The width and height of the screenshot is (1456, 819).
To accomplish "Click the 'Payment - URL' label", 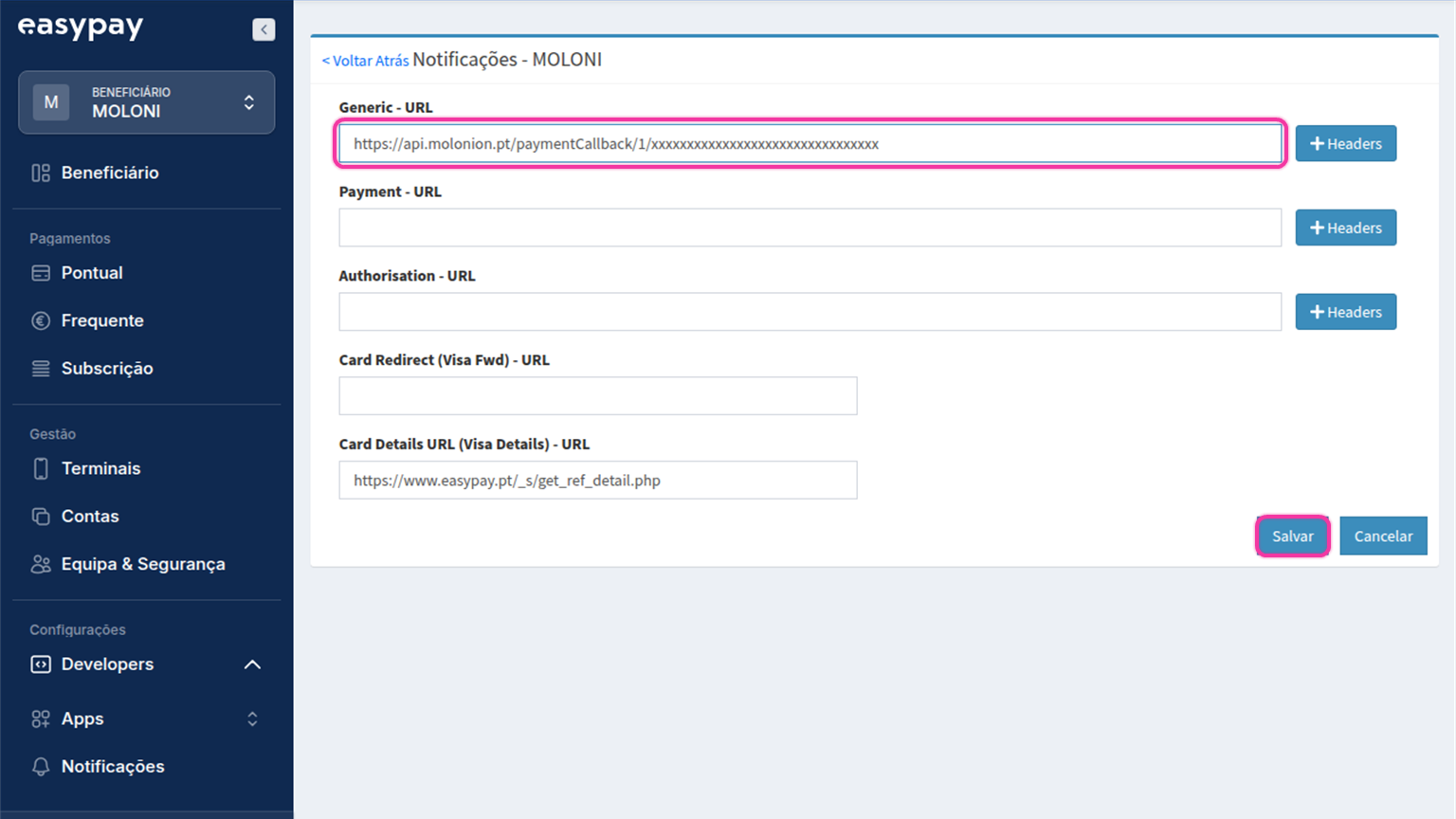I will coord(391,191).
